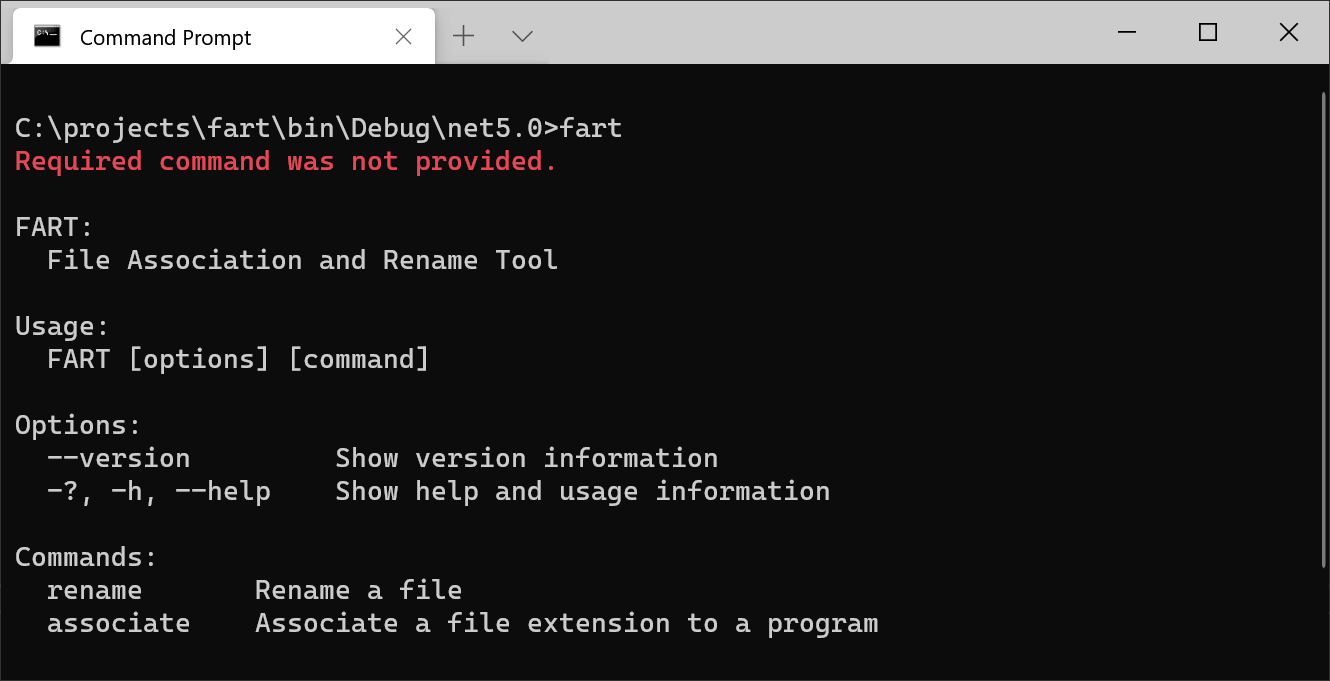The image size is (1330, 681).
Task: Click 'FART [options] [command]' usage line
Action: [x=238, y=359]
